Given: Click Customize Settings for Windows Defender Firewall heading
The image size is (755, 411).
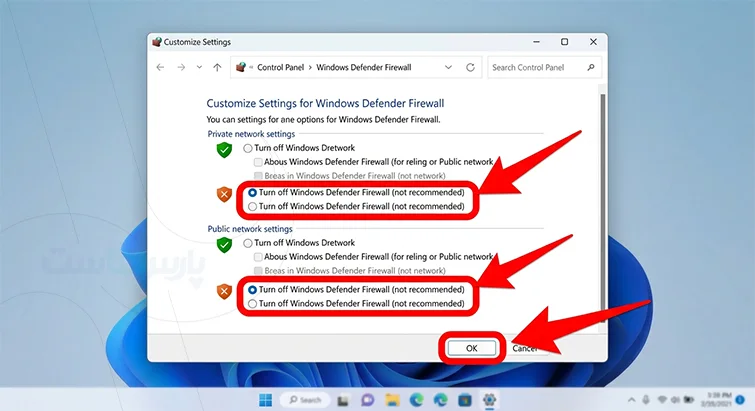Looking at the screenshot, I should point(325,103).
